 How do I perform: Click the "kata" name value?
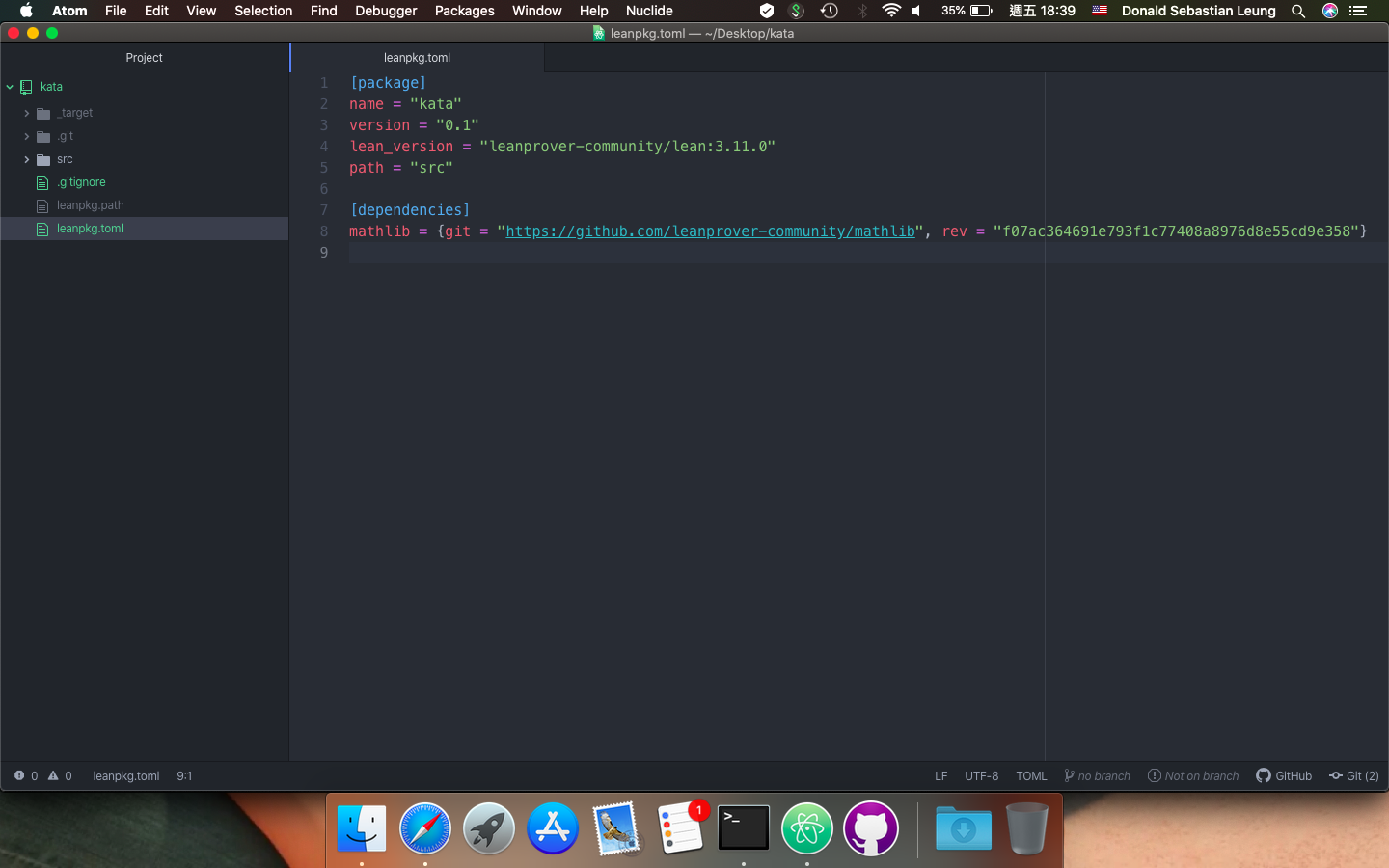pyautogui.click(x=436, y=104)
